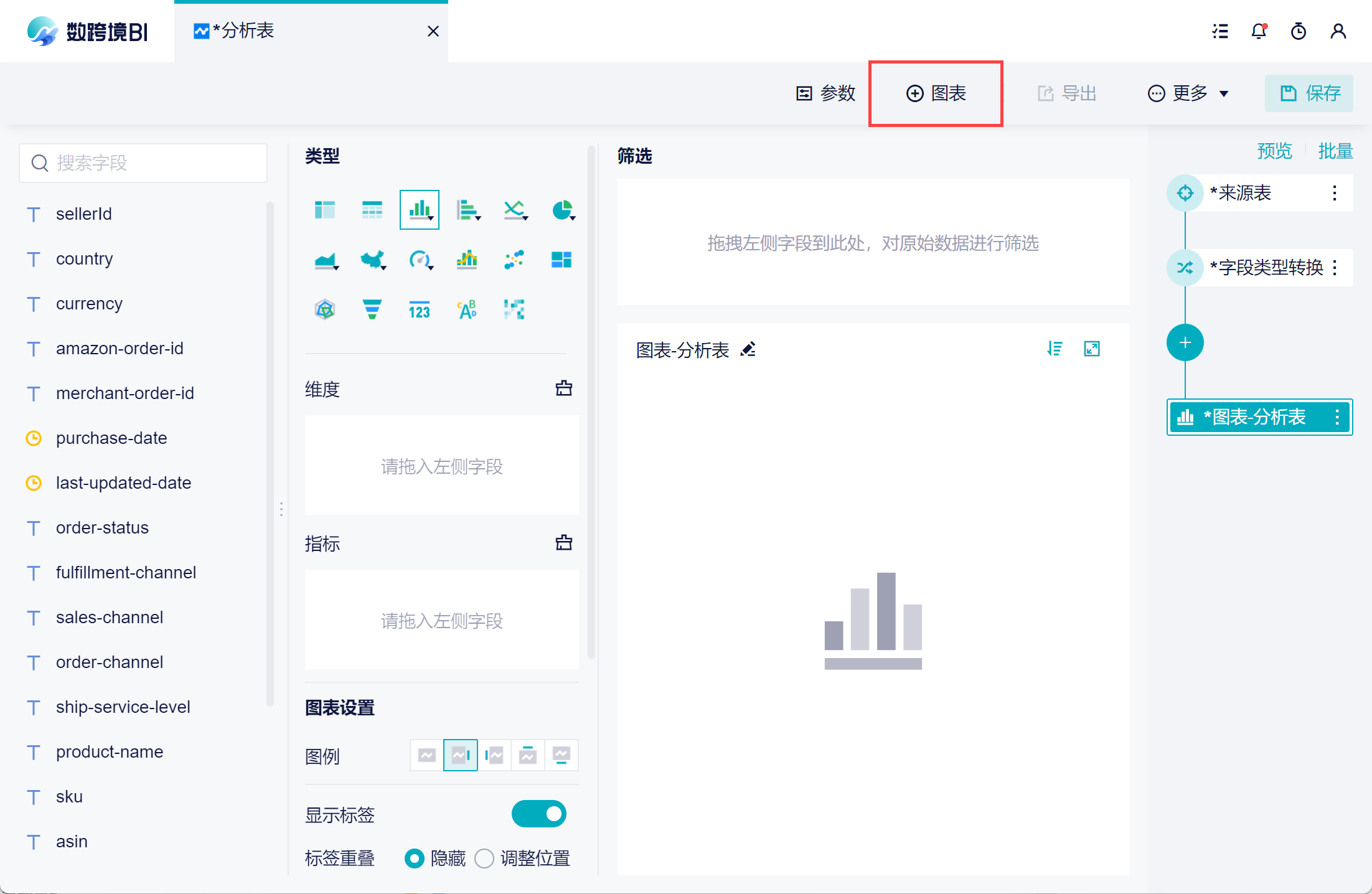The height and width of the screenshot is (894, 1372).
Task: Choose the funnel chart type icon
Action: pos(372,309)
